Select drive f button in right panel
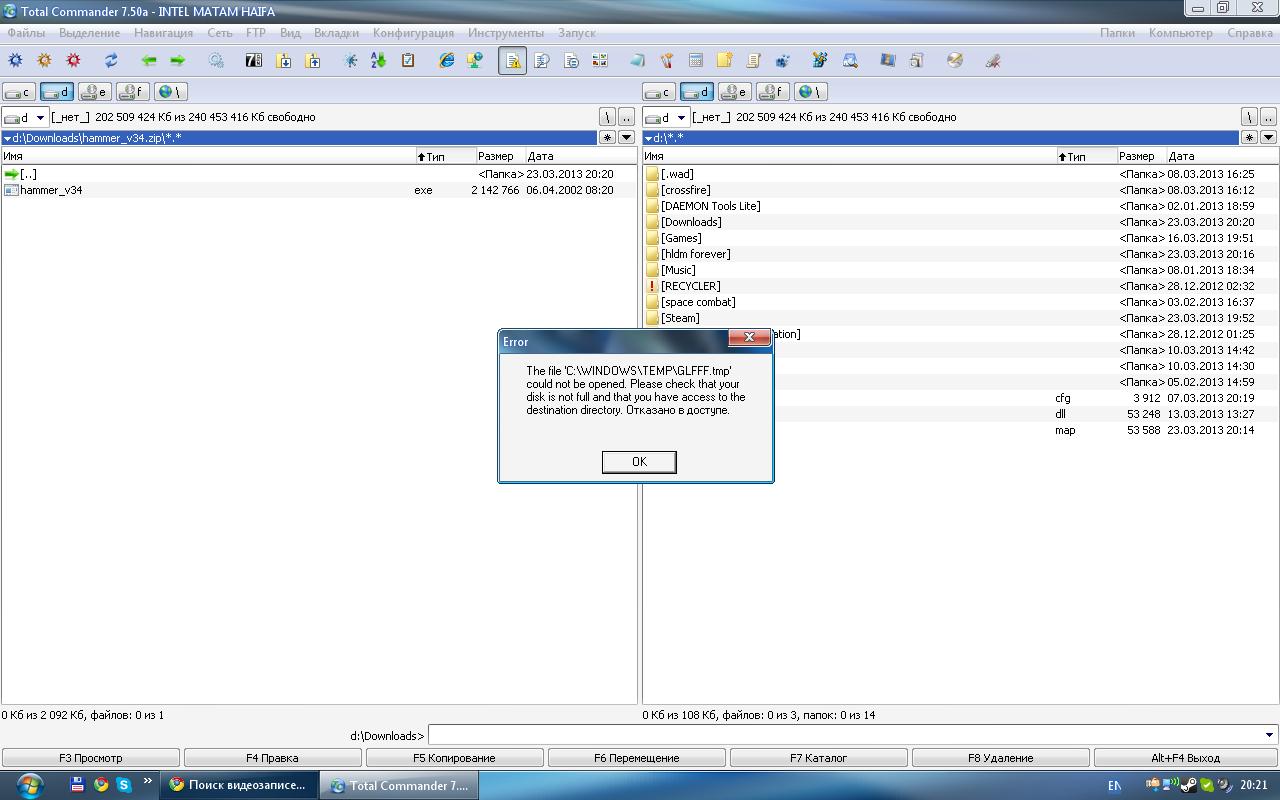 click(x=772, y=92)
